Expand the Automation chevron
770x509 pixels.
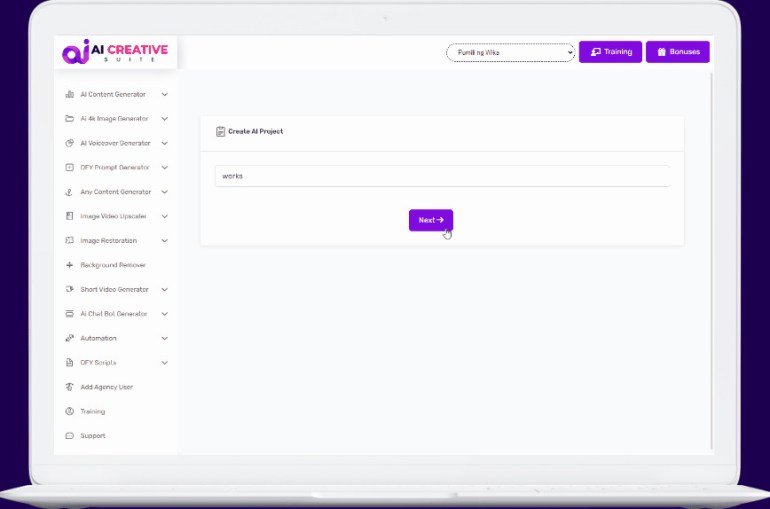tap(165, 338)
